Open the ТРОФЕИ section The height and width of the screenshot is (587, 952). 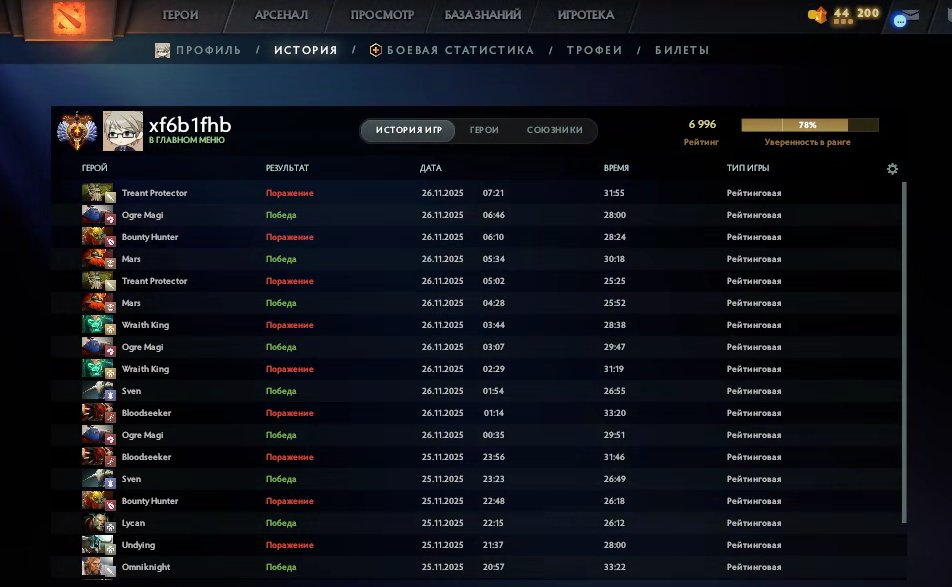pos(595,49)
